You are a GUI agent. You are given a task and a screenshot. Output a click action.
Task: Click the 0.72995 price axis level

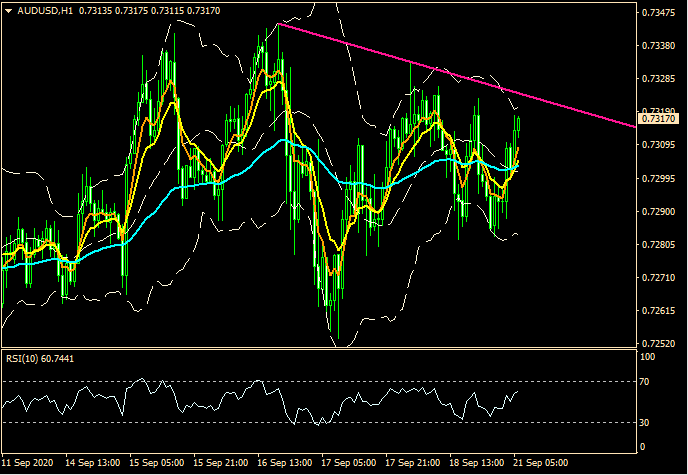[661, 178]
